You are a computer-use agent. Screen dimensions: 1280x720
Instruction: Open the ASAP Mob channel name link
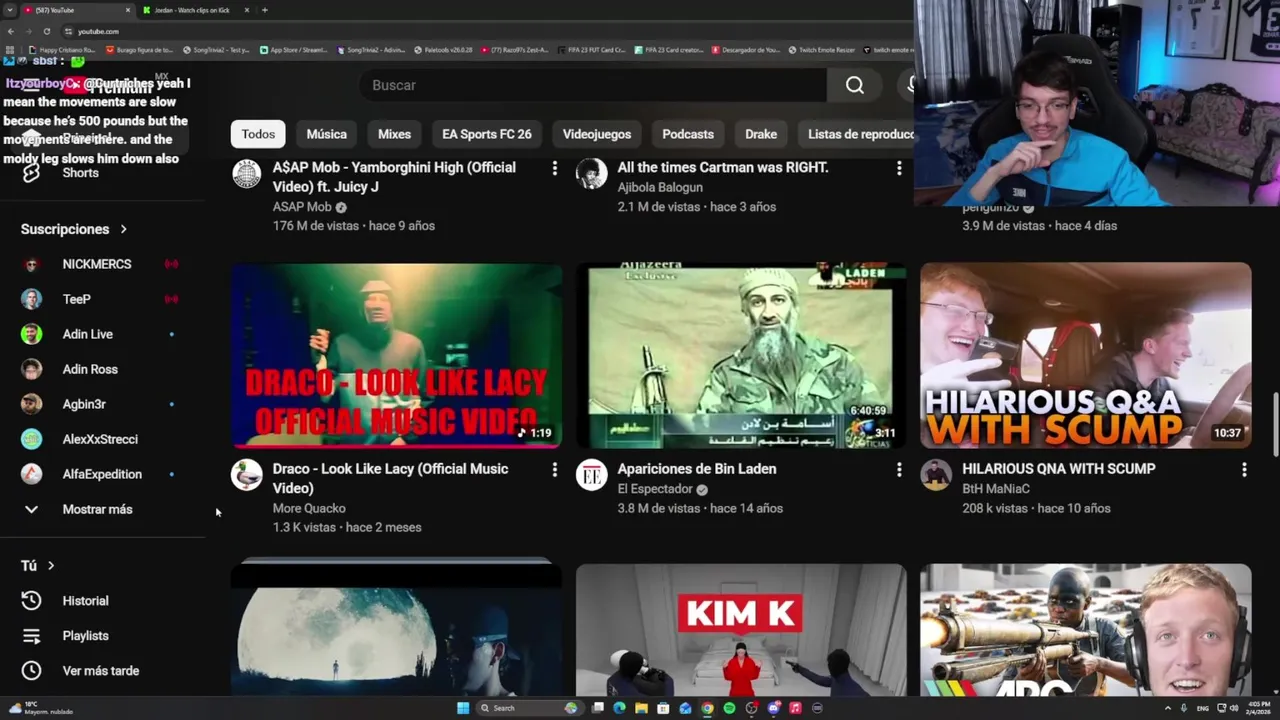click(302, 207)
